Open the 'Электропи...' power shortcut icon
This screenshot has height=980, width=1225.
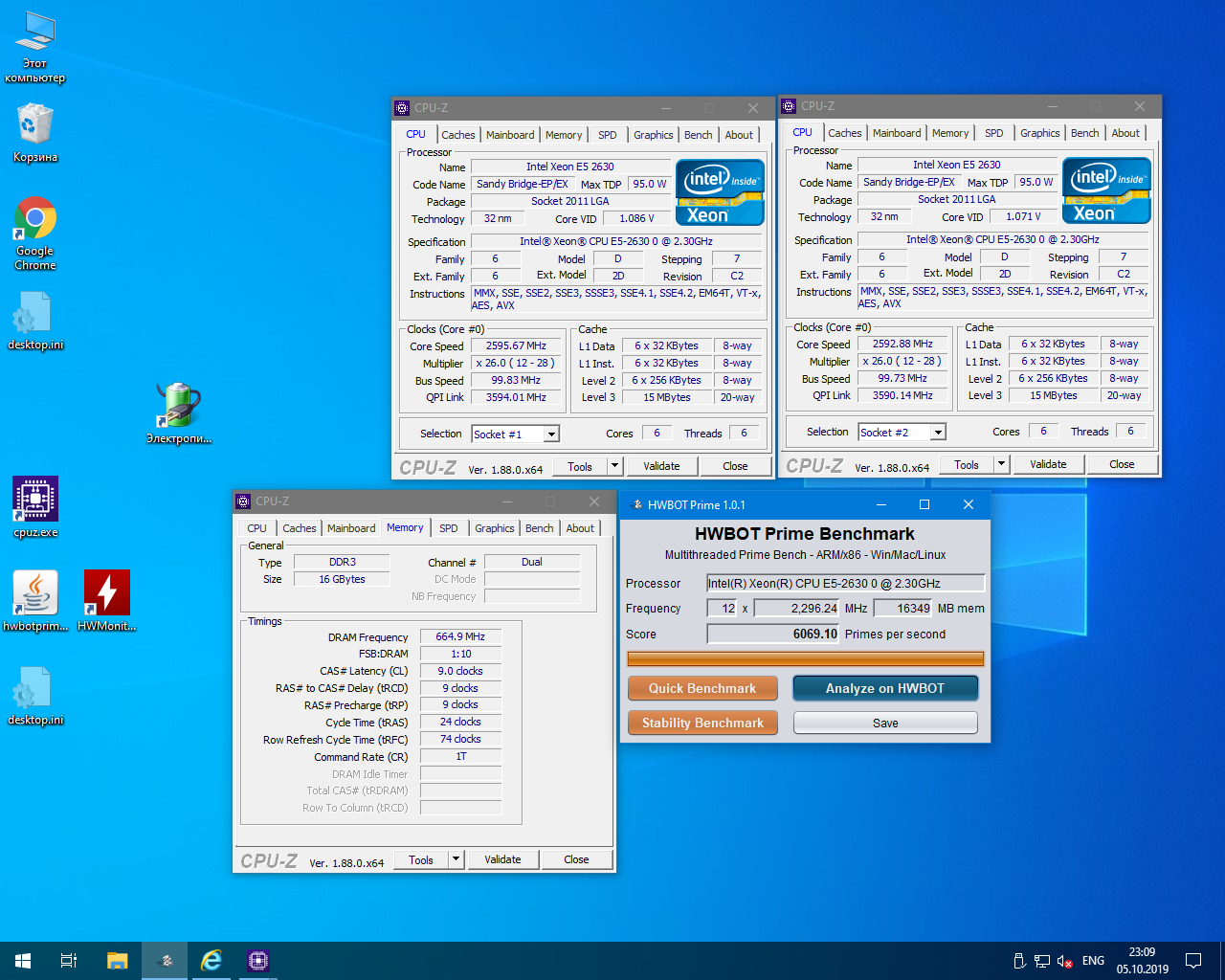(179, 413)
